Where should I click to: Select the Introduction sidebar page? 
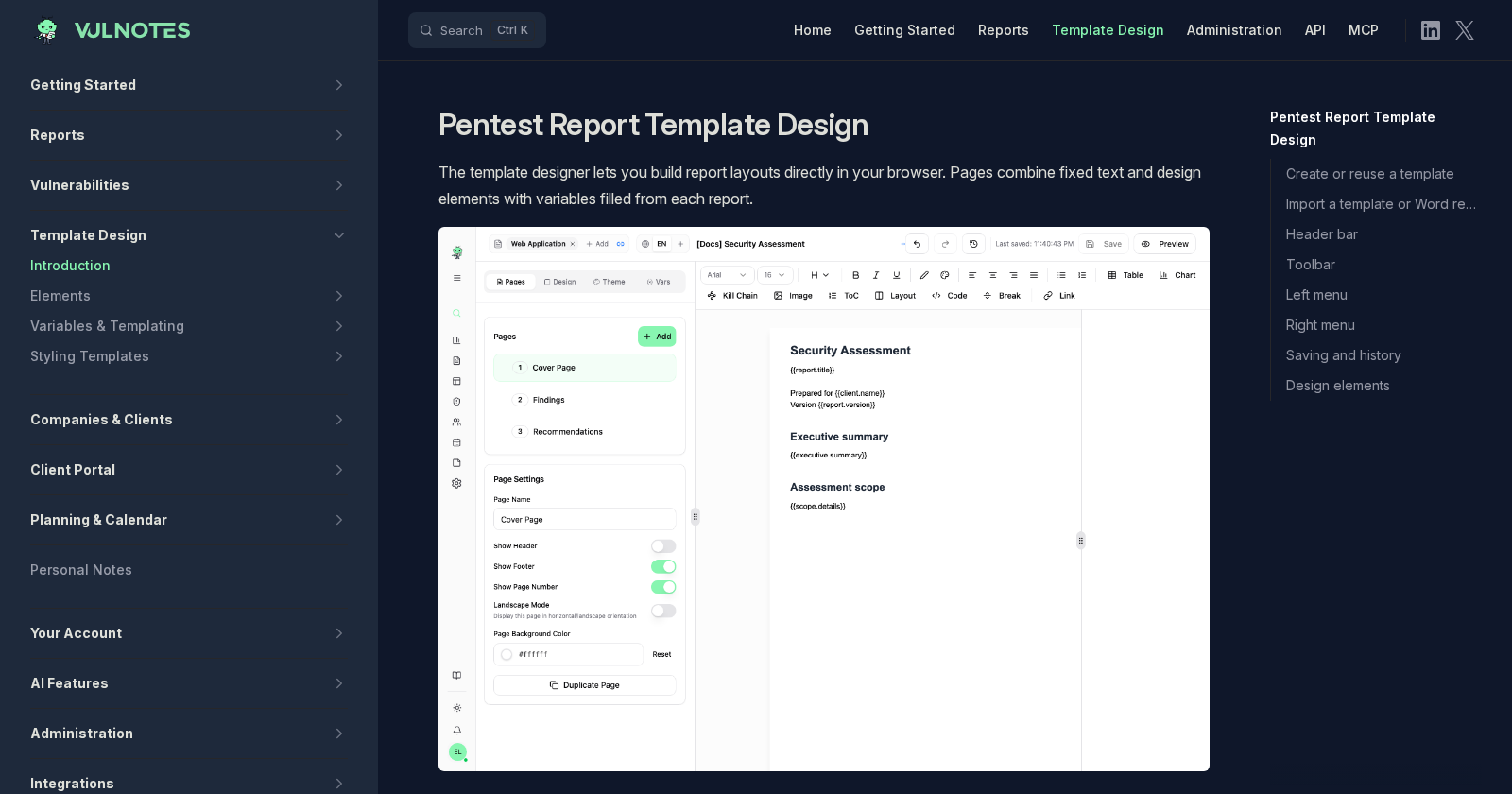[x=70, y=266]
